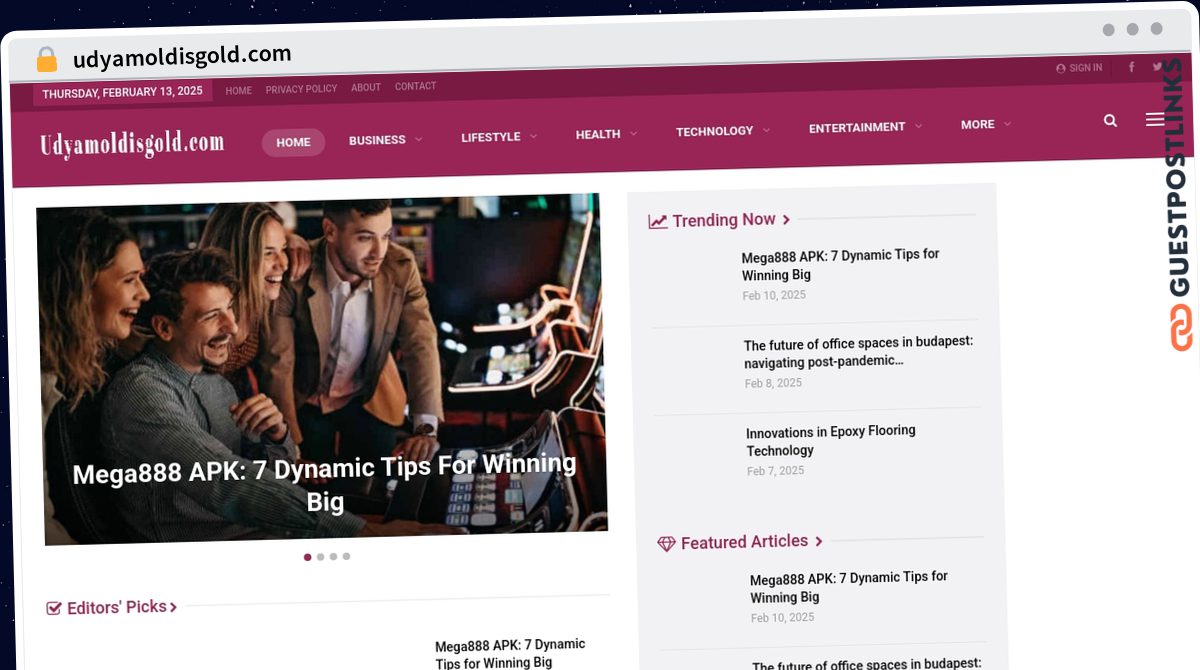
Task: Go to the Home nav tab
Action: tap(293, 142)
